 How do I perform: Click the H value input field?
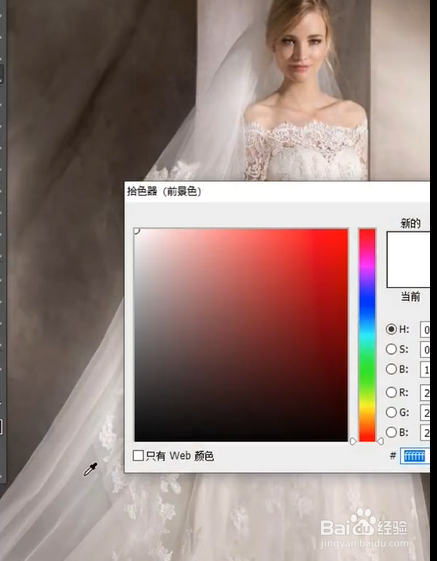click(x=425, y=330)
